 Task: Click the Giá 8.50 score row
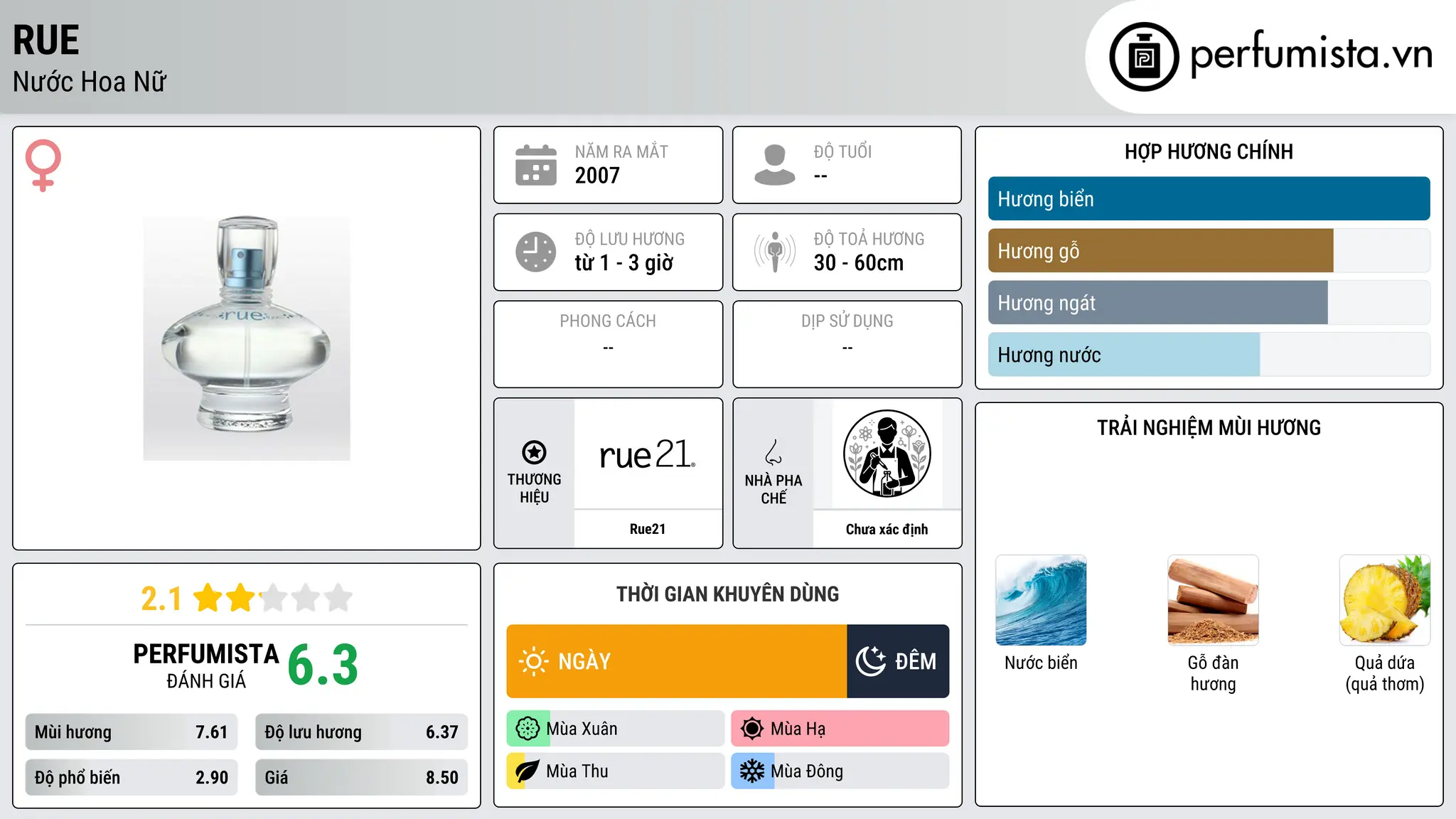[x=362, y=778]
